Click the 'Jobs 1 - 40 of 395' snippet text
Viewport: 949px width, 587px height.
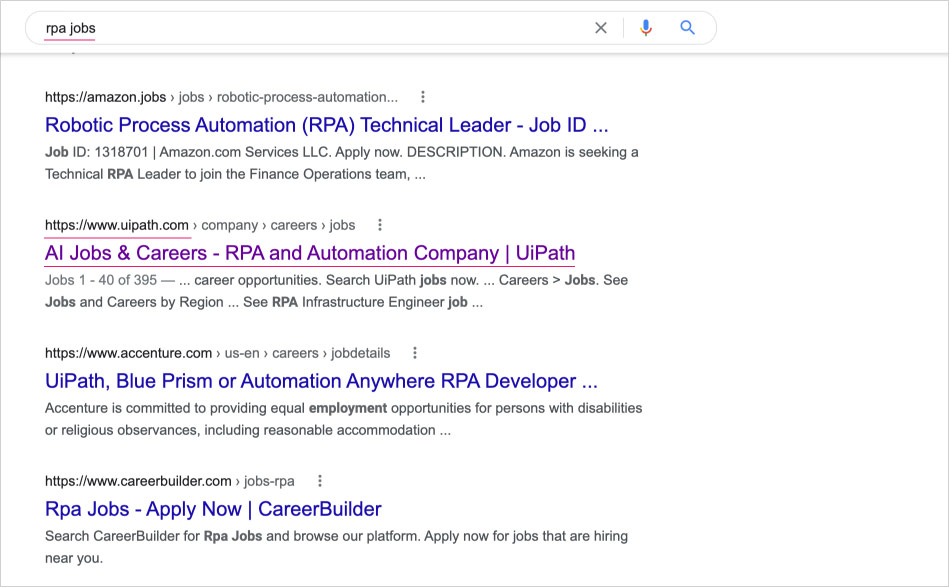[100, 280]
